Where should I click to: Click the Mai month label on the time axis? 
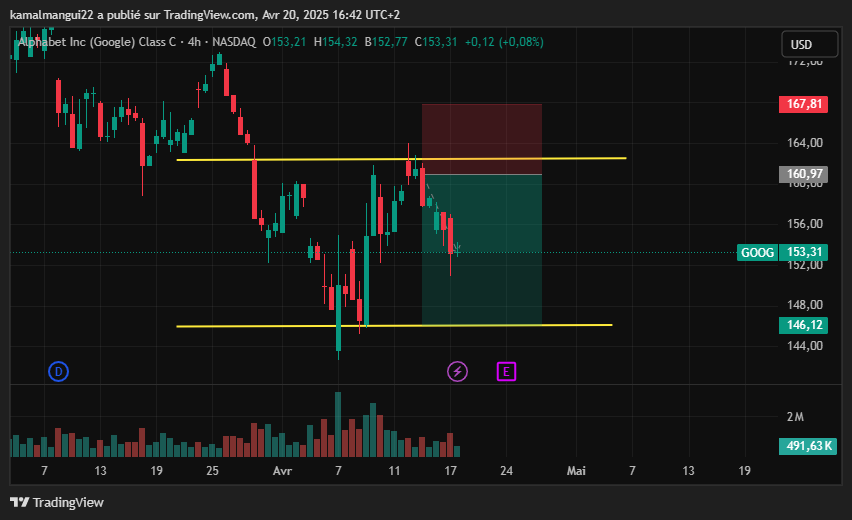[x=576, y=471]
